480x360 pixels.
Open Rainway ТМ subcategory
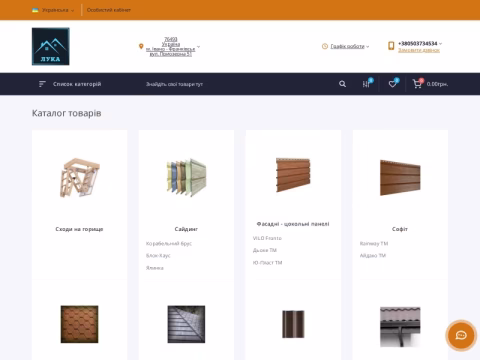[374, 244]
